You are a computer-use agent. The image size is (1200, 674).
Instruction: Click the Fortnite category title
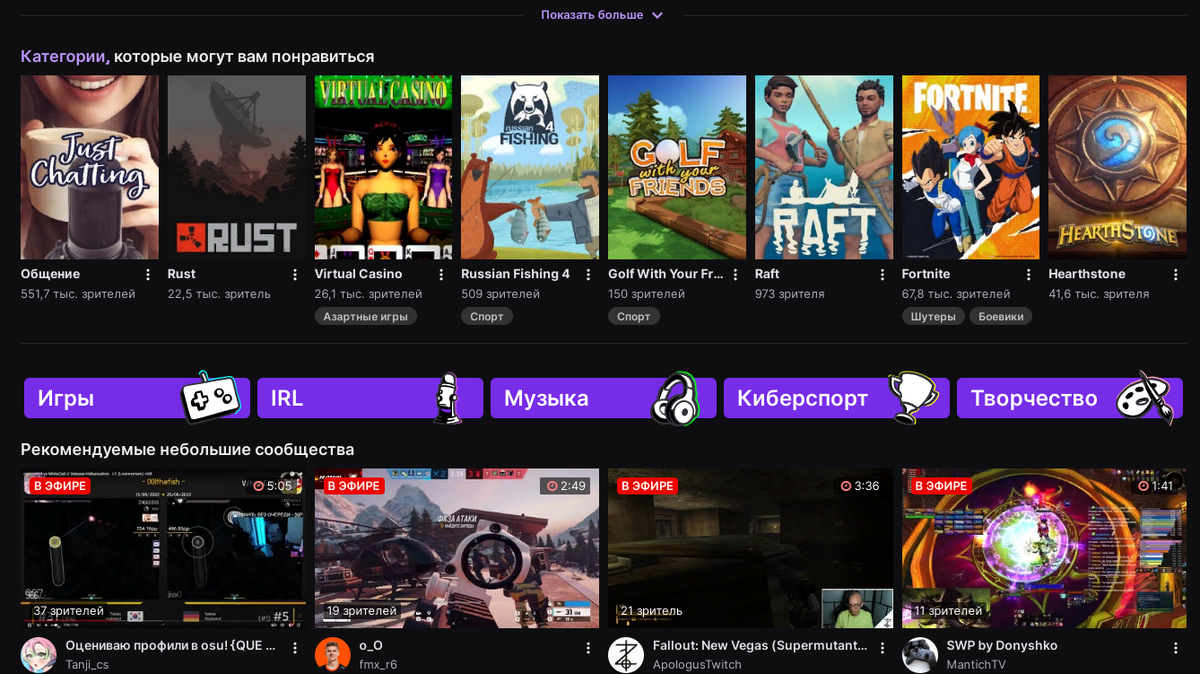click(926, 274)
